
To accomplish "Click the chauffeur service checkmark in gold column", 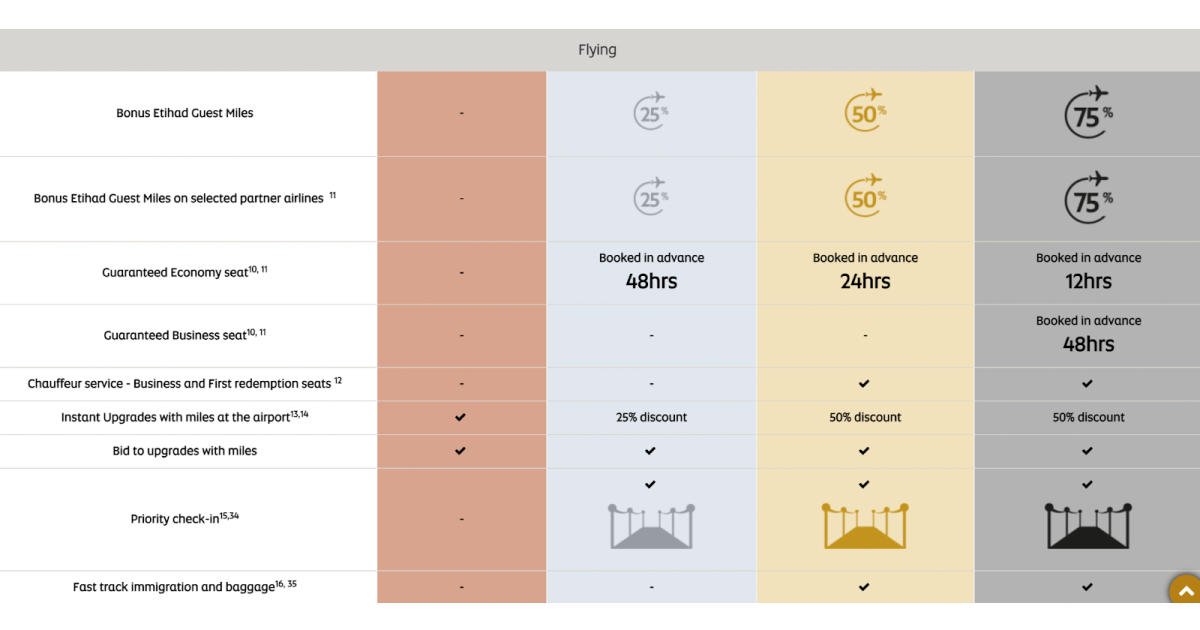I will click(865, 384).
